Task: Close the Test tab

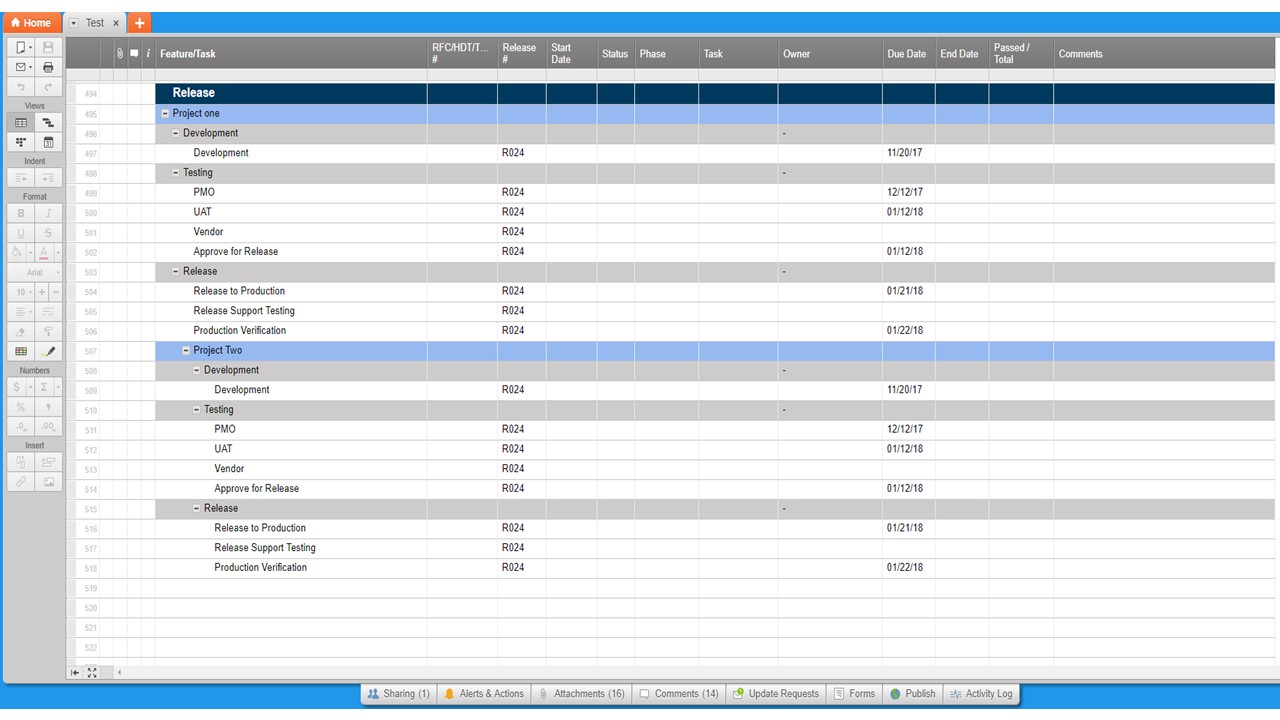Action: (x=116, y=23)
